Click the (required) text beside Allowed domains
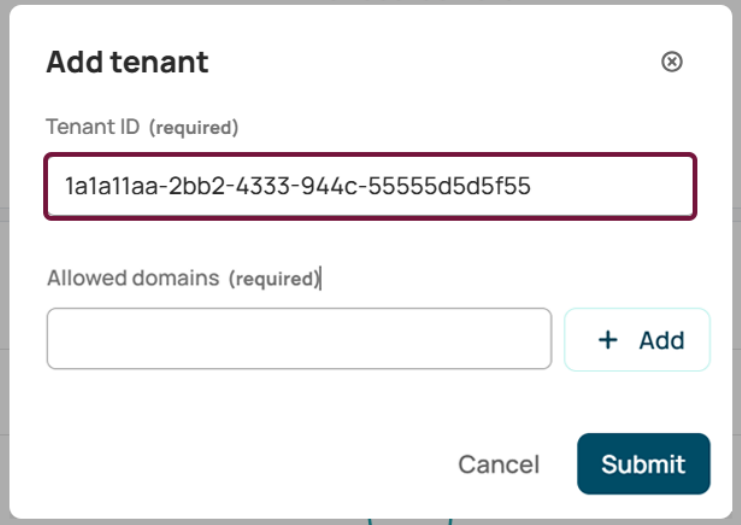The image size is (741, 525). [x=274, y=279]
